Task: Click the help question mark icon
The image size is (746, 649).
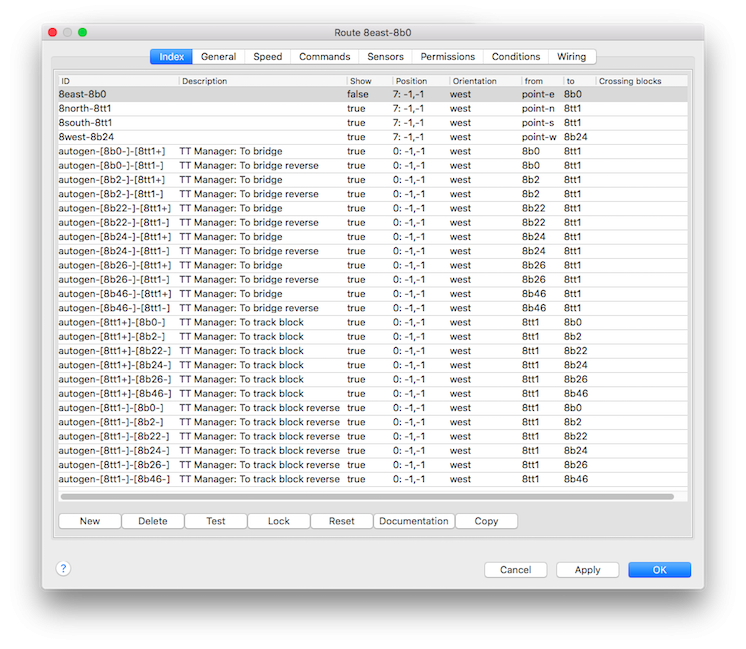Action: (63, 568)
